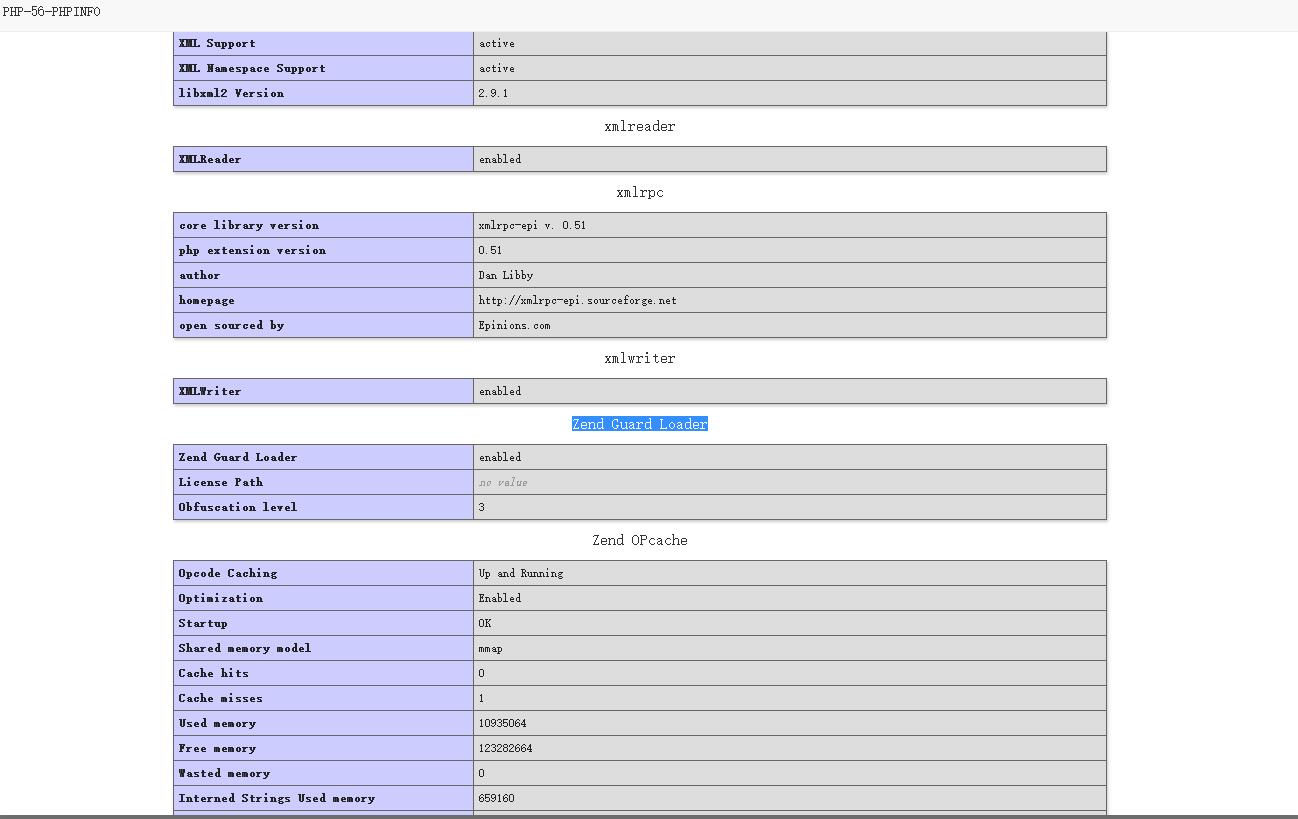Click the Zend OPcache section heading
The width and height of the screenshot is (1298, 819).
640,541
